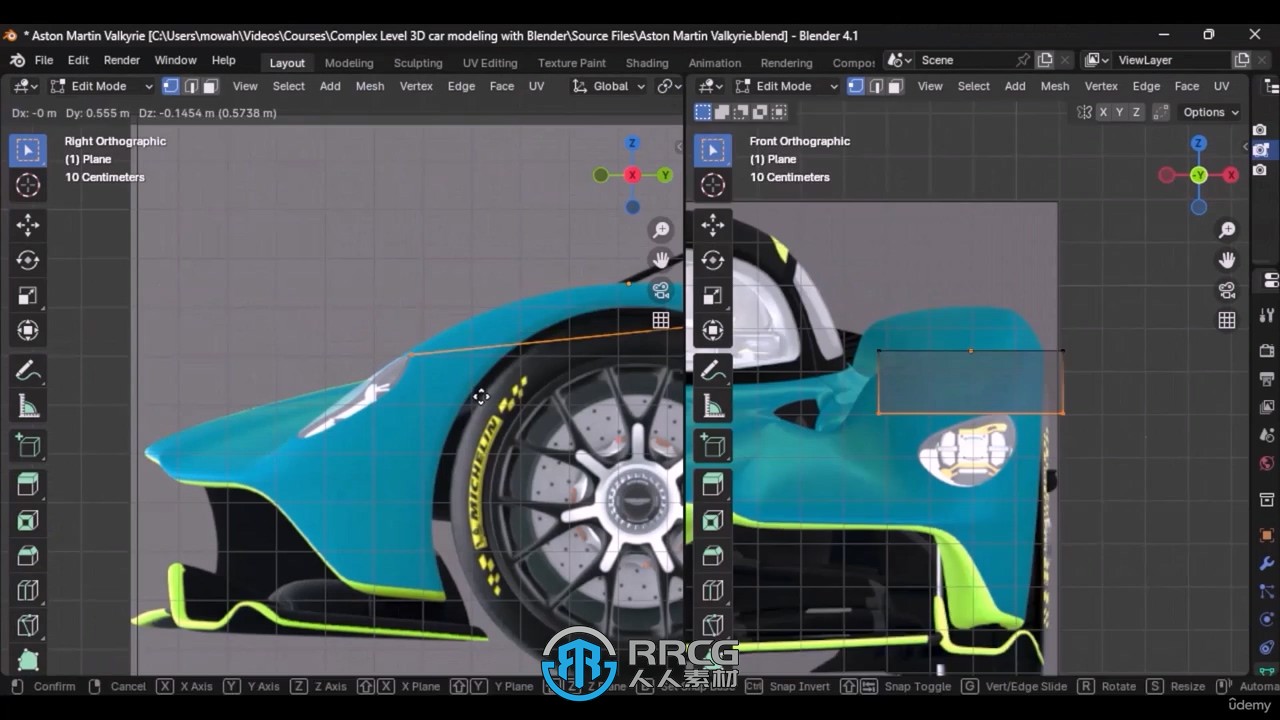The image size is (1280, 720).
Task: Open Vertex menu in right viewport header
Action: pyautogui.click(x=1101, y=86)
